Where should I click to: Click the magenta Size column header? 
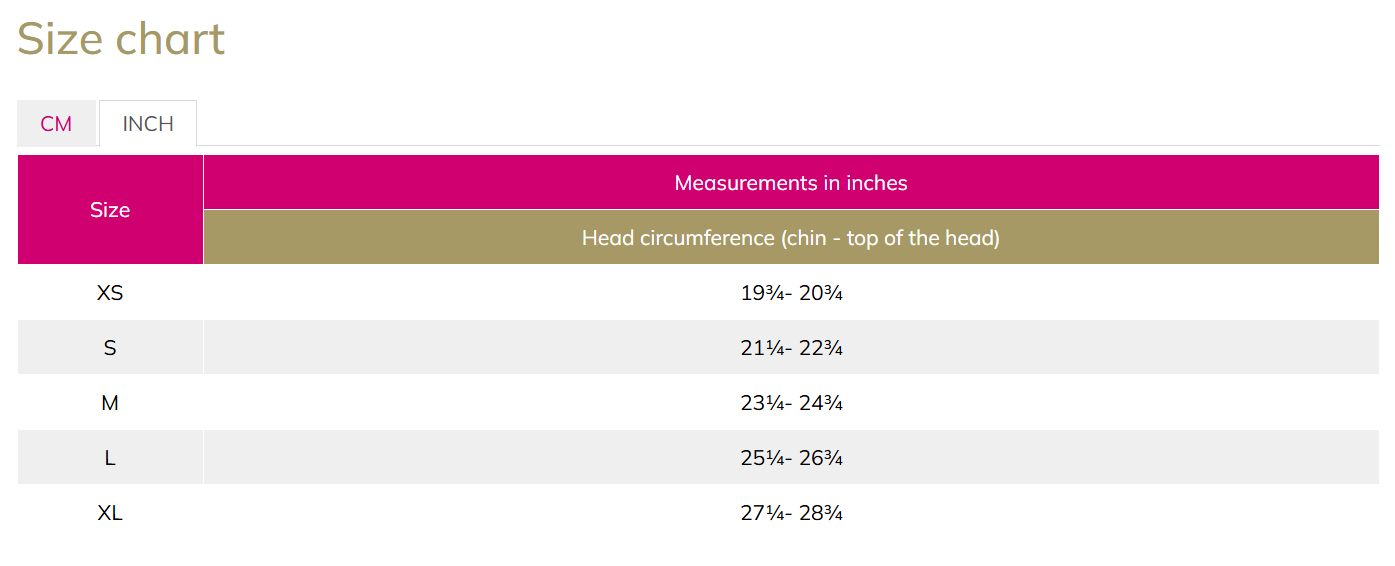pos(110,210)
